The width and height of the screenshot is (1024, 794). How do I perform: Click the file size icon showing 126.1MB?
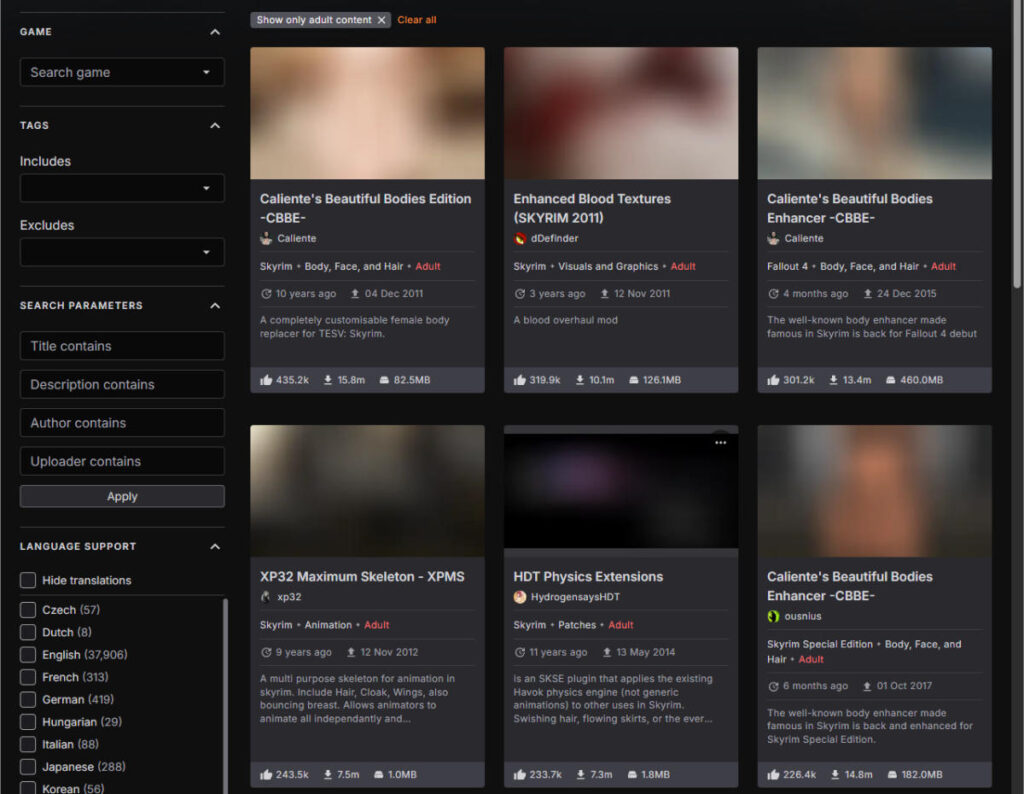(633, 380)
